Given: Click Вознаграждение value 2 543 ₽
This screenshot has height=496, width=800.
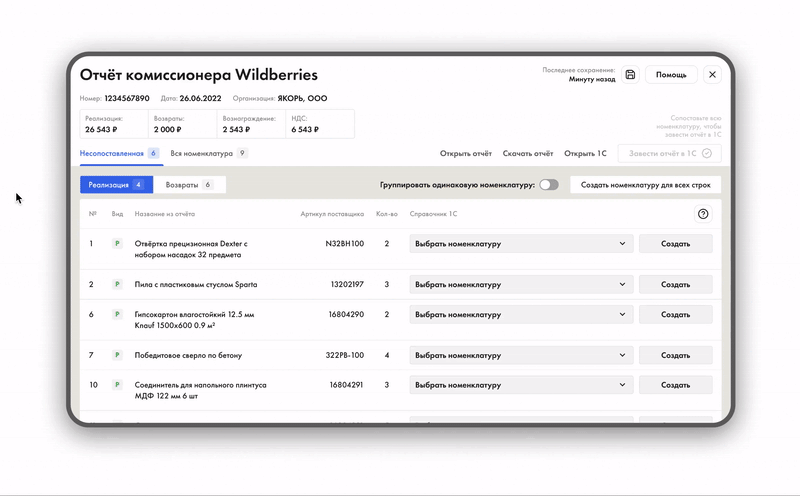Looking at the screenshot, I should coord(236,130).
